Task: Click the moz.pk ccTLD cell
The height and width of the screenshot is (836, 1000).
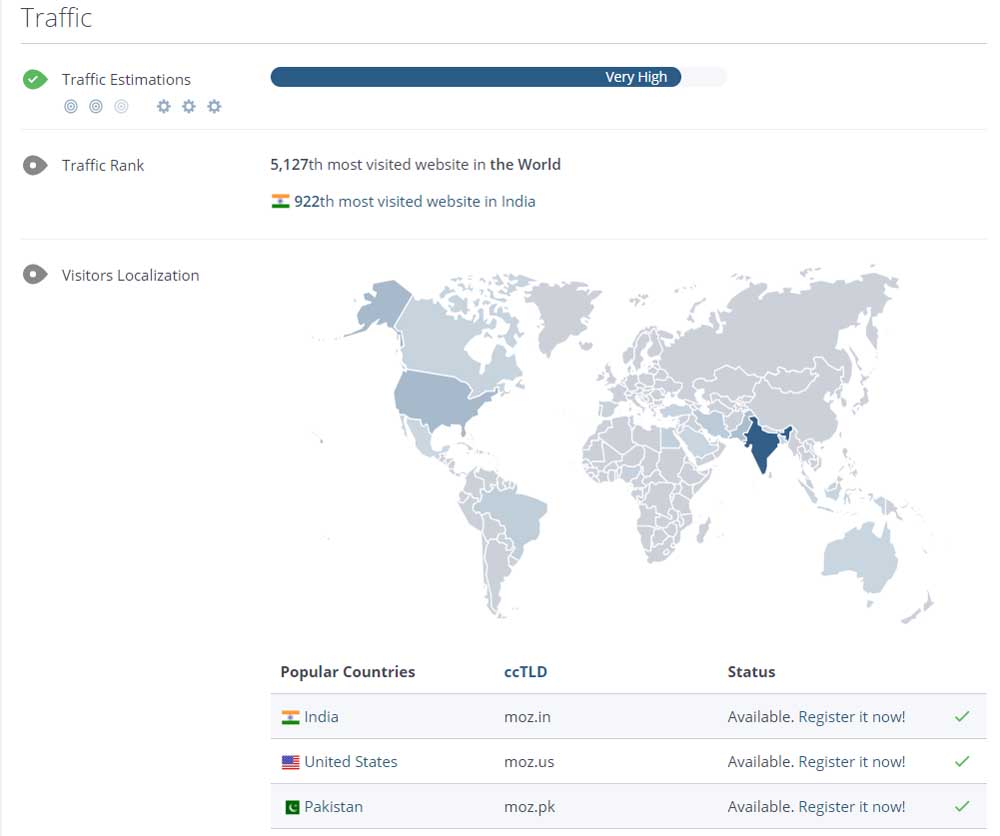Action: [529, 807]
